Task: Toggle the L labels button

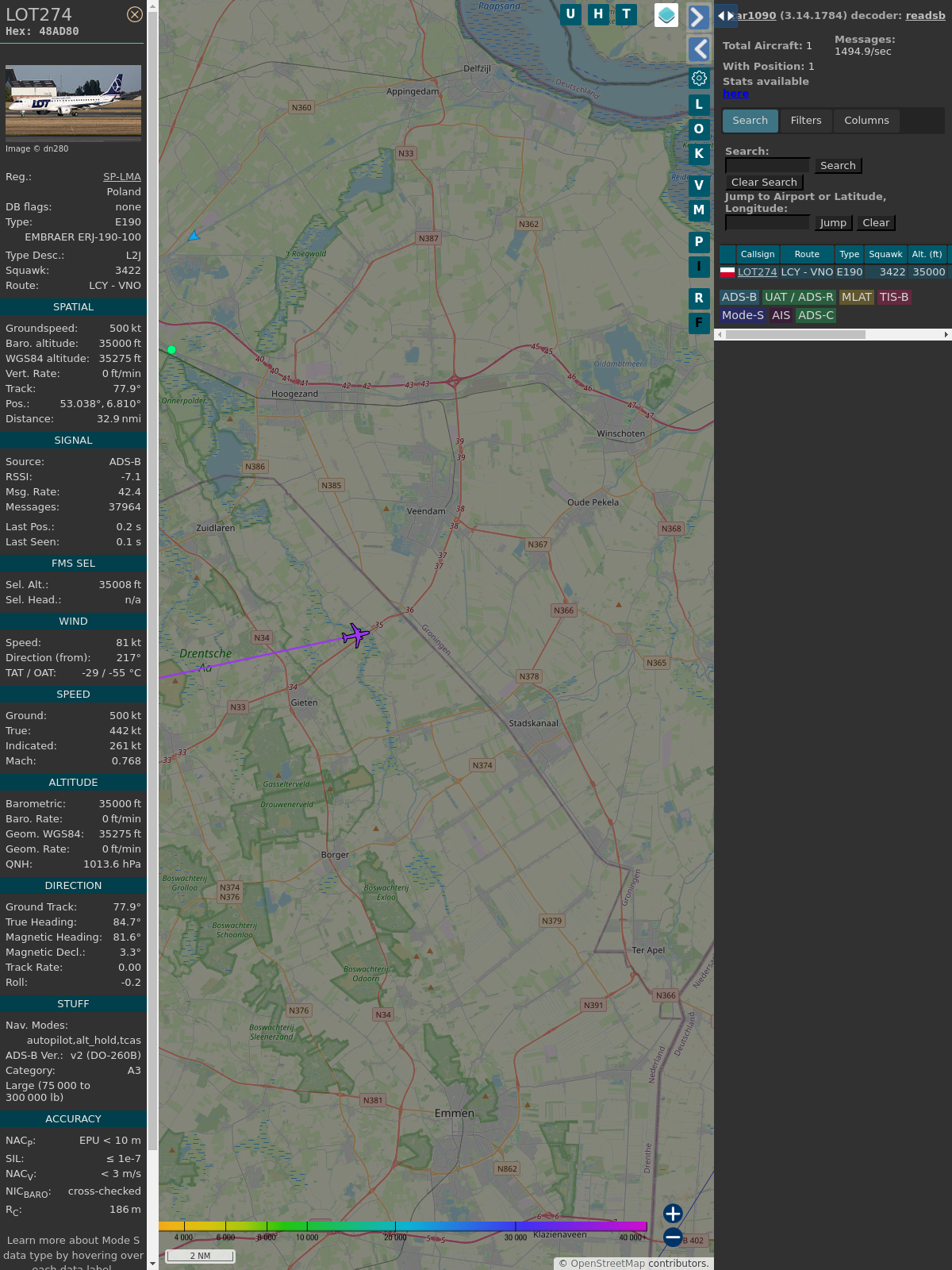Action: tap(699, 104)
